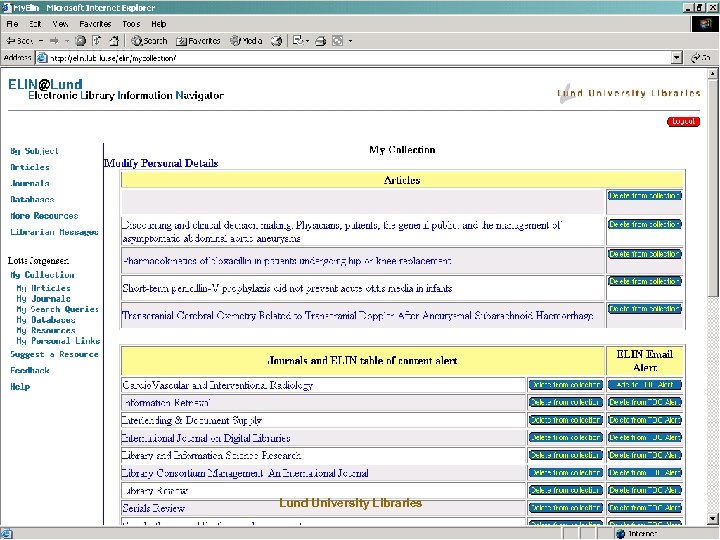Delete Library Review from TOC Alert
This screenshot has height=540, width=720.
(x=645, y=490)
